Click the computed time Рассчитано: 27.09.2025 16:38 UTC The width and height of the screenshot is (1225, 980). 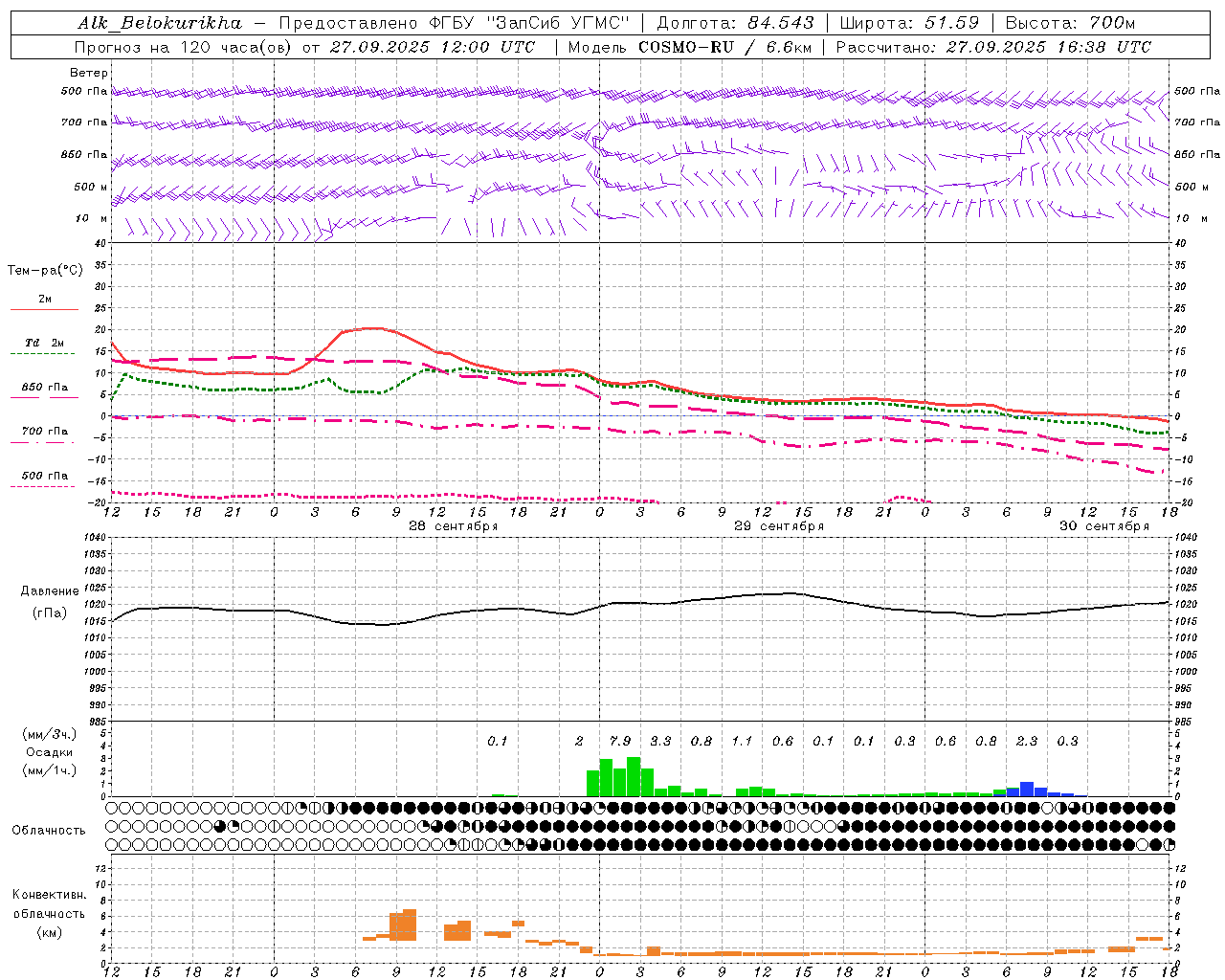993,47
